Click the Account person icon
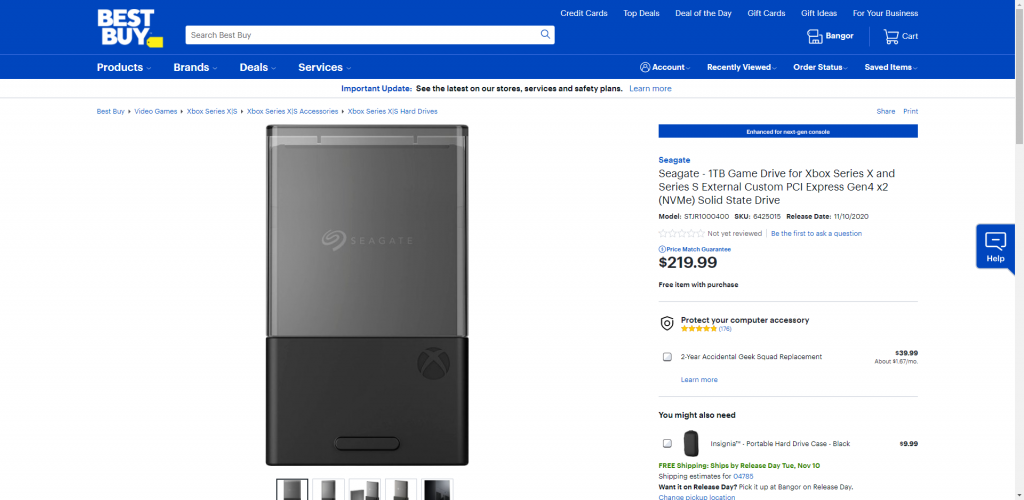 645,67
